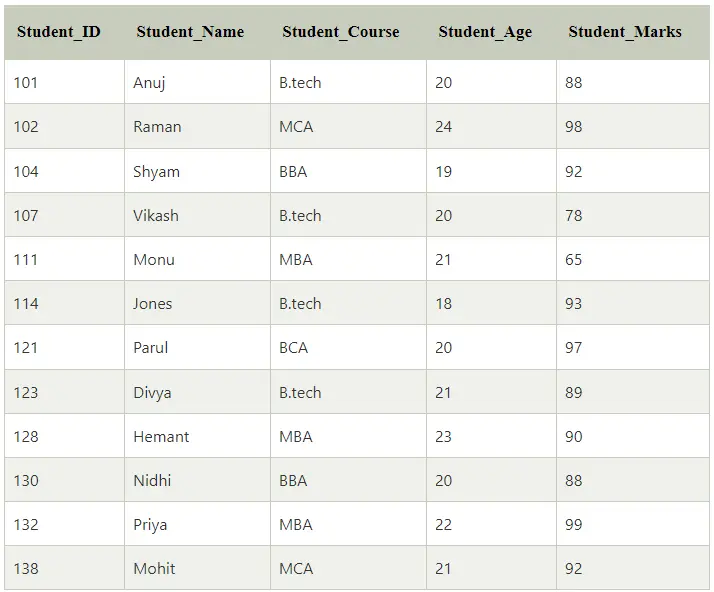Click the Student_Marks column header

coord(625,32)
